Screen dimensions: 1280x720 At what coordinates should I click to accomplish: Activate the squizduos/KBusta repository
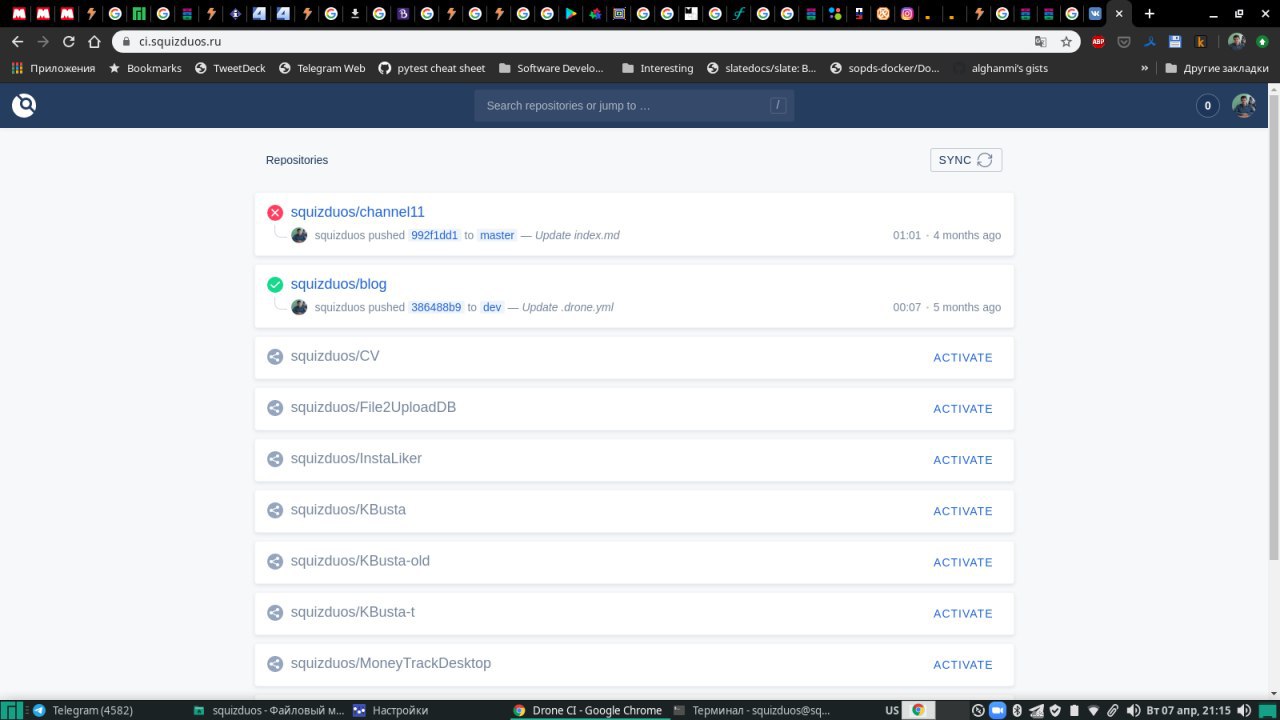pyautogui.click(x=963, y=511)
